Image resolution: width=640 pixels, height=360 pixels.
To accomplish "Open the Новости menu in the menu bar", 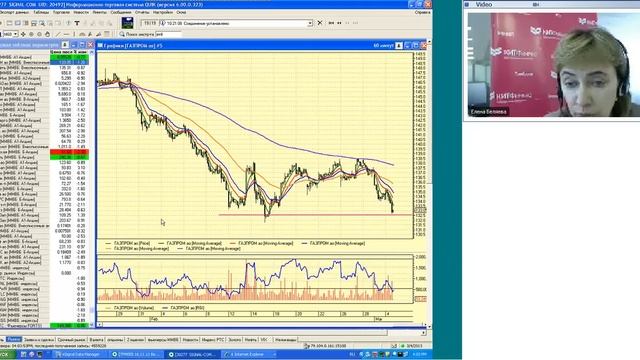I will point(81,13).
